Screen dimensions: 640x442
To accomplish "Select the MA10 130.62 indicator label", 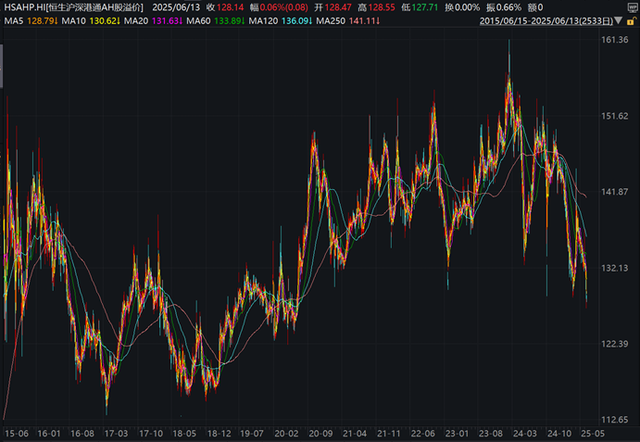I will click(x=91, y=21).
